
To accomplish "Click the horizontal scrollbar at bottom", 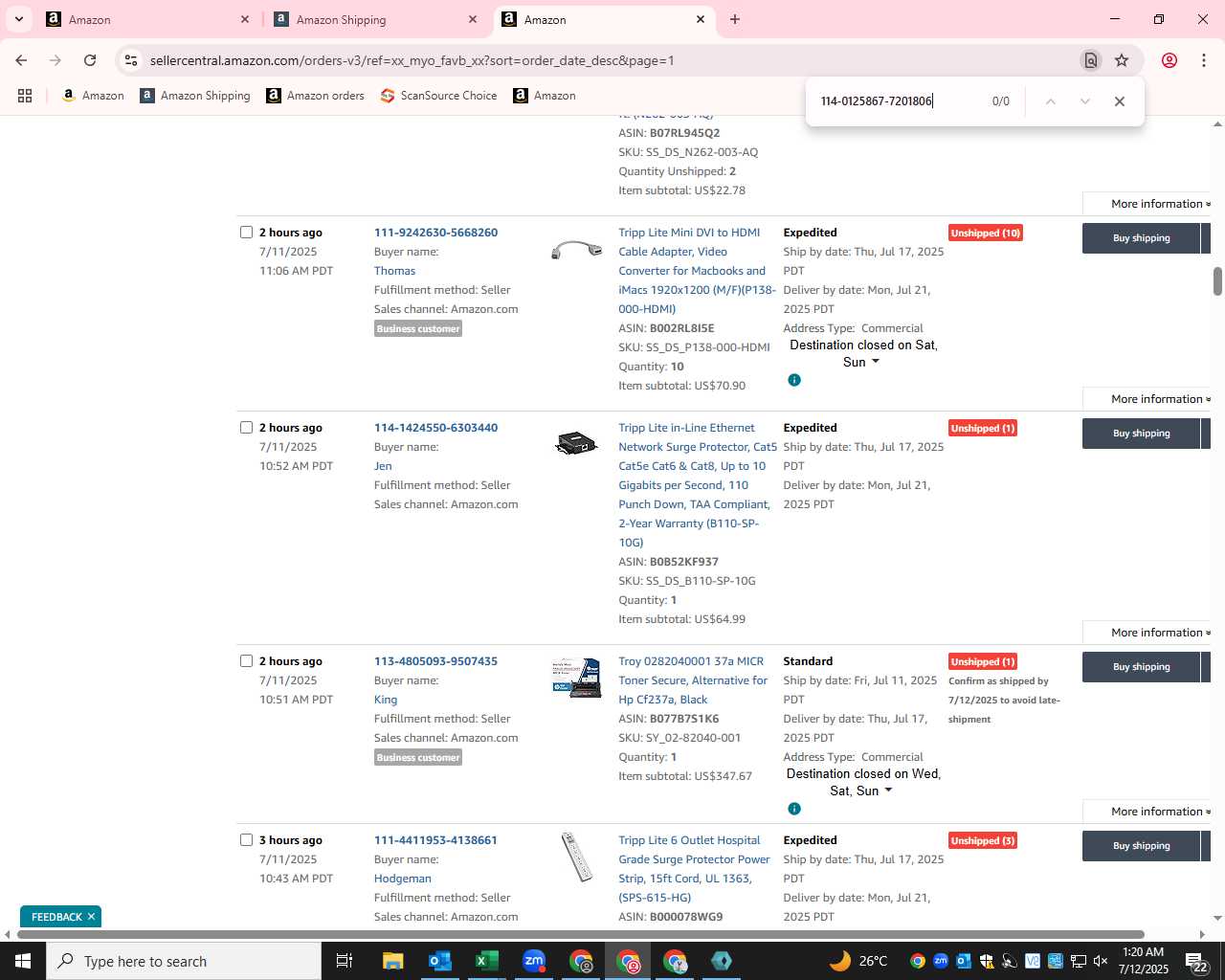I will point(580,935).
